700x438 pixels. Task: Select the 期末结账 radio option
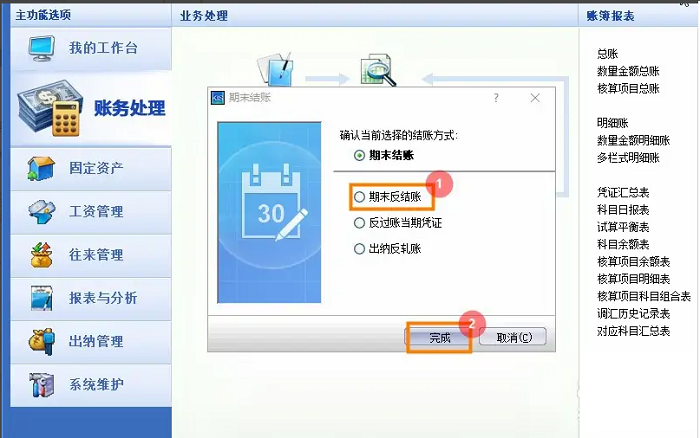tap(360, 156)
